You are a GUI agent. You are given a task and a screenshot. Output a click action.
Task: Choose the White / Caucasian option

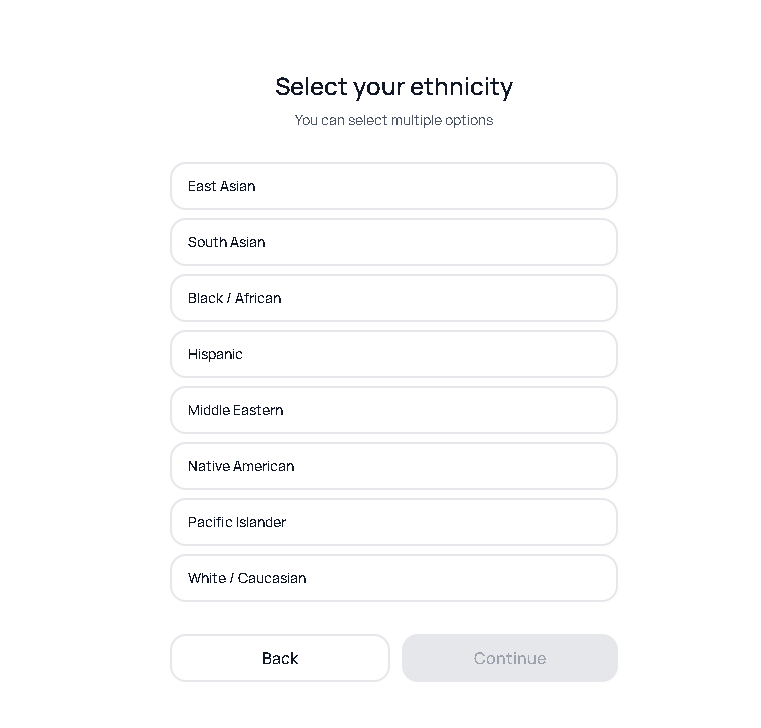393,578
